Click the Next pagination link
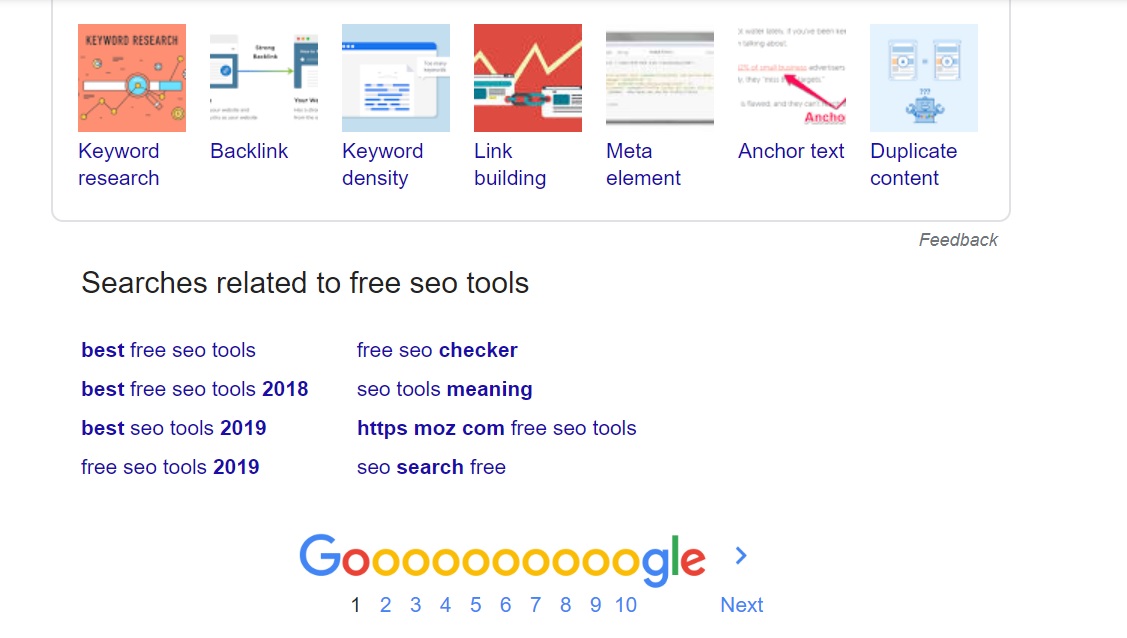The height and width of the screenshot is (638, 1127). (x=742, y=605)
